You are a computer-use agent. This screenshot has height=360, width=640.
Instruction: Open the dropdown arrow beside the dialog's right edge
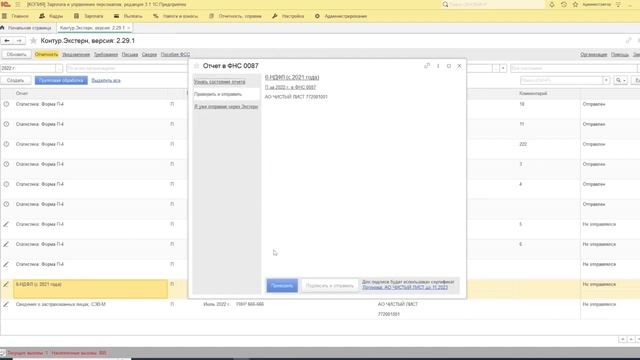(x=503, y=68)
